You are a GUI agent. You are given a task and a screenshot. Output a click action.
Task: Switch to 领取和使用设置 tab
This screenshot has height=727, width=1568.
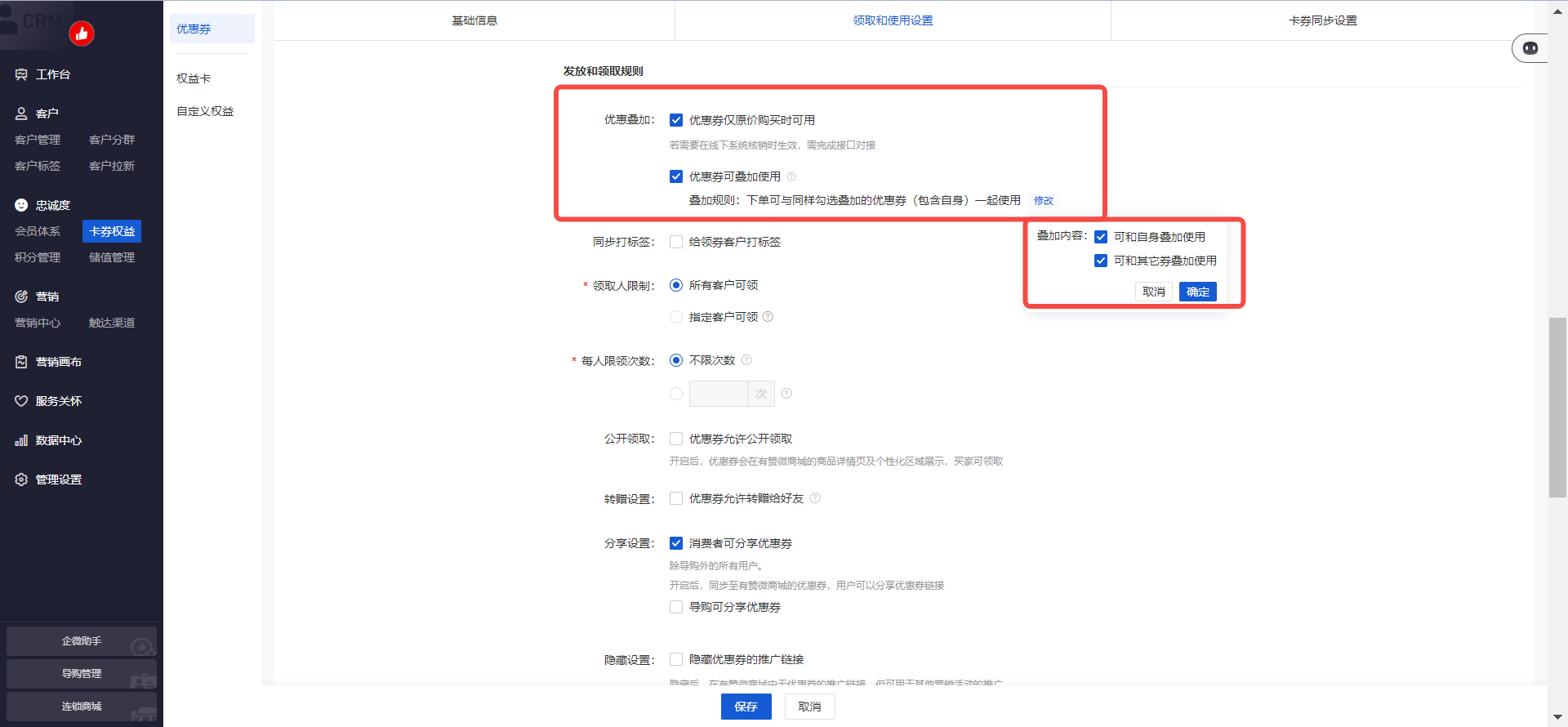click(x=893, y=20)
